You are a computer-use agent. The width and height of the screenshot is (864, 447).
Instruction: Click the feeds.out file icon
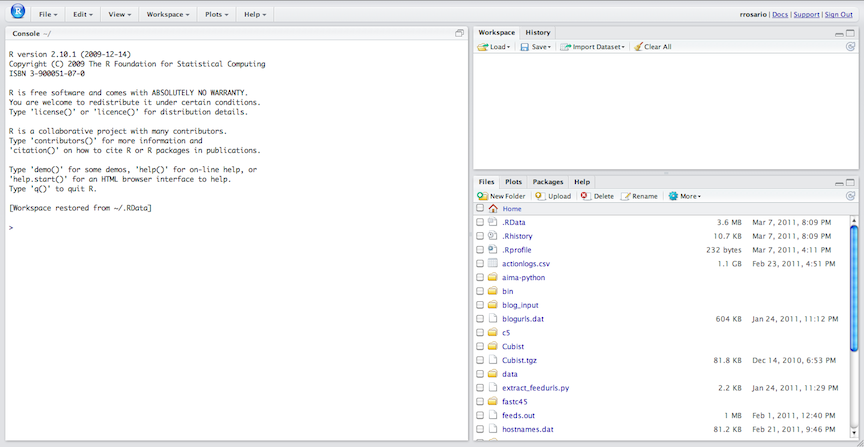[493, 415]
